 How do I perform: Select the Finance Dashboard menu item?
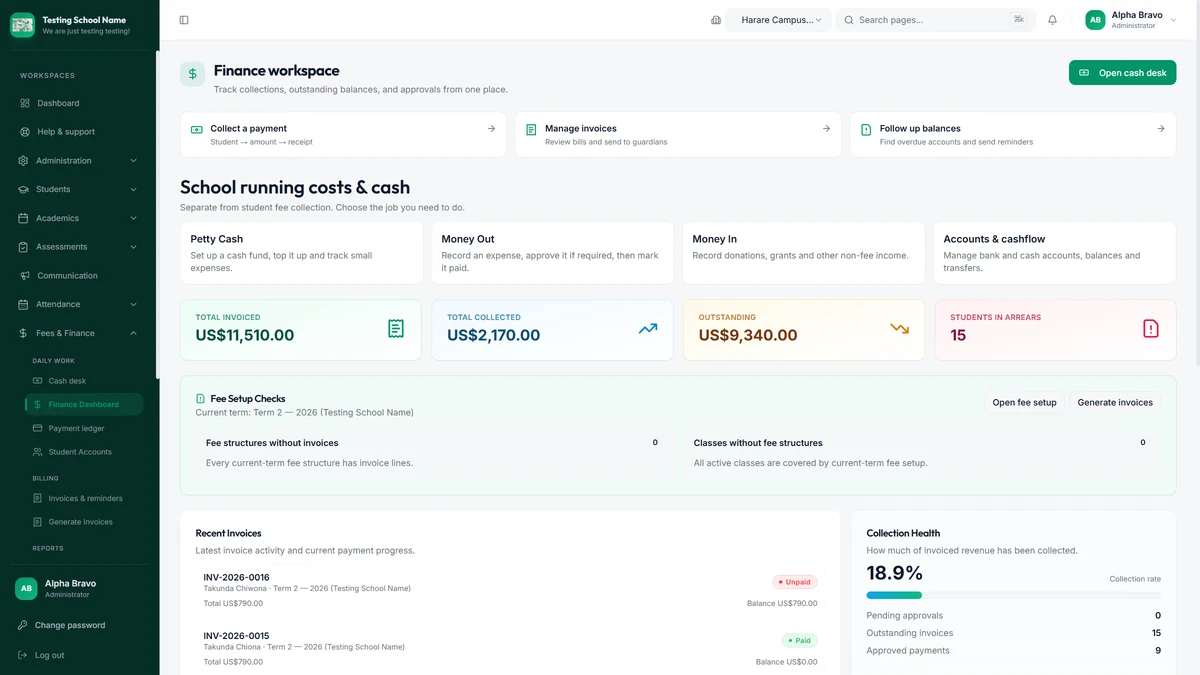(84, 405)
